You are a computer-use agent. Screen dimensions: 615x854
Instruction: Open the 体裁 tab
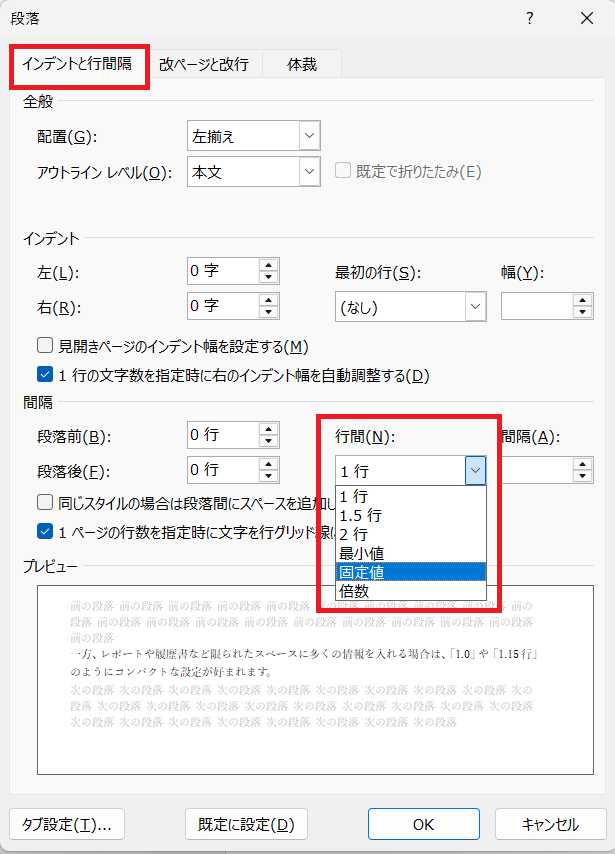tap(301, 64)
